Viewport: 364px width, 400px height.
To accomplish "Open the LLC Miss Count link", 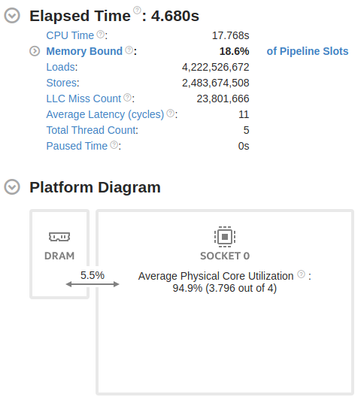I will click(x=83, y=99).
